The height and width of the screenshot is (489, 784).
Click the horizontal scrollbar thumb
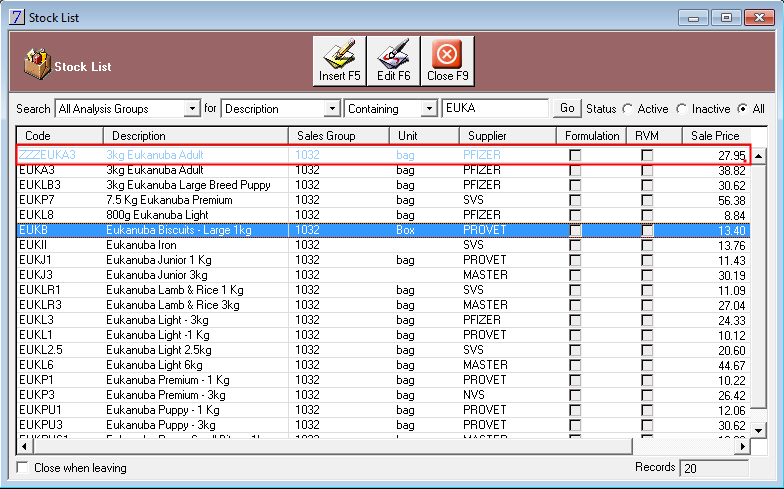pyautogui.click(x=332, y=446)
